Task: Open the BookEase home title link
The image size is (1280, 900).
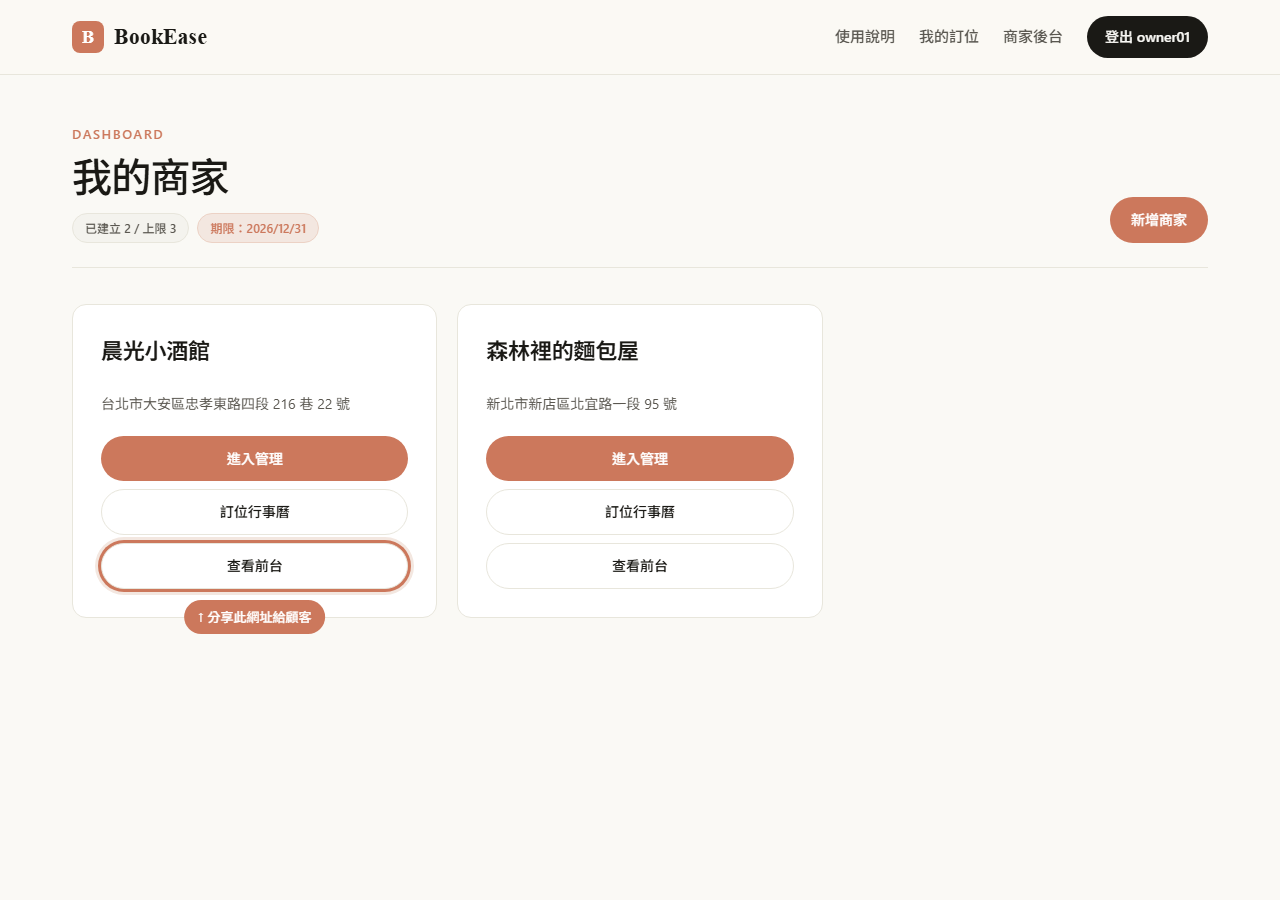Action: tap(160, 37)
